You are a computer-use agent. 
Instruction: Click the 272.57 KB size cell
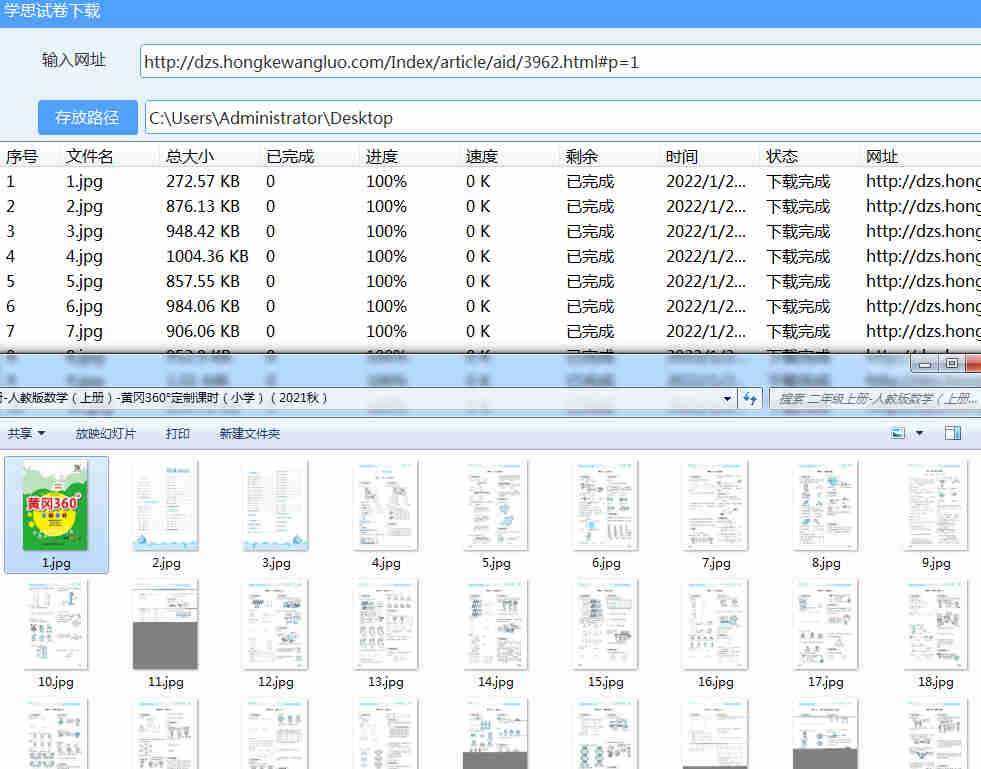pyautogui.click(x=203, y=181)
